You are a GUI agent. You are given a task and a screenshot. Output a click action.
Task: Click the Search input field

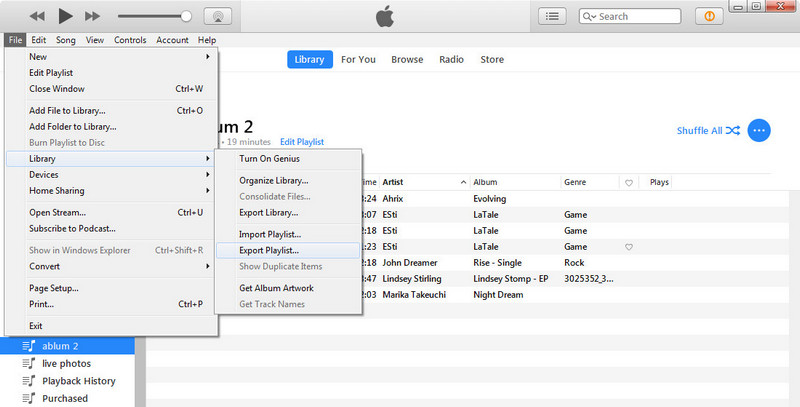pos(630,16)
